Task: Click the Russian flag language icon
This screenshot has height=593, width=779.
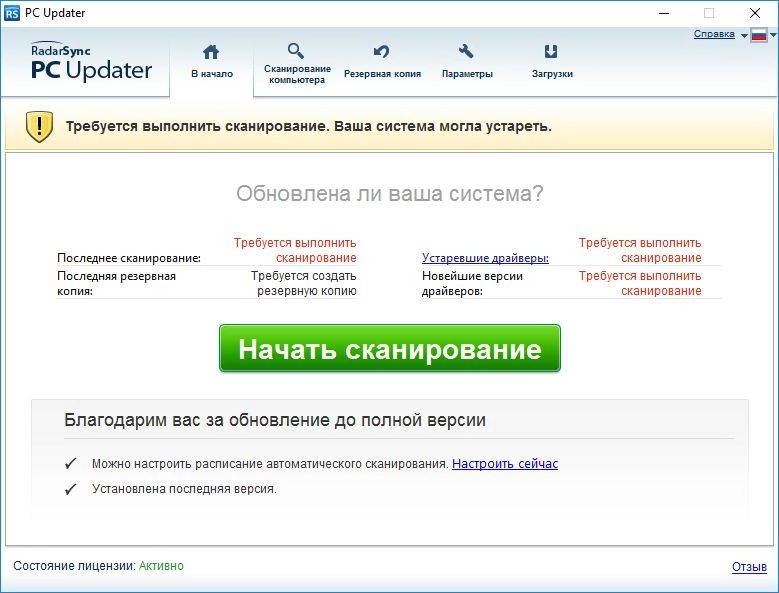Action: (759, 35)
